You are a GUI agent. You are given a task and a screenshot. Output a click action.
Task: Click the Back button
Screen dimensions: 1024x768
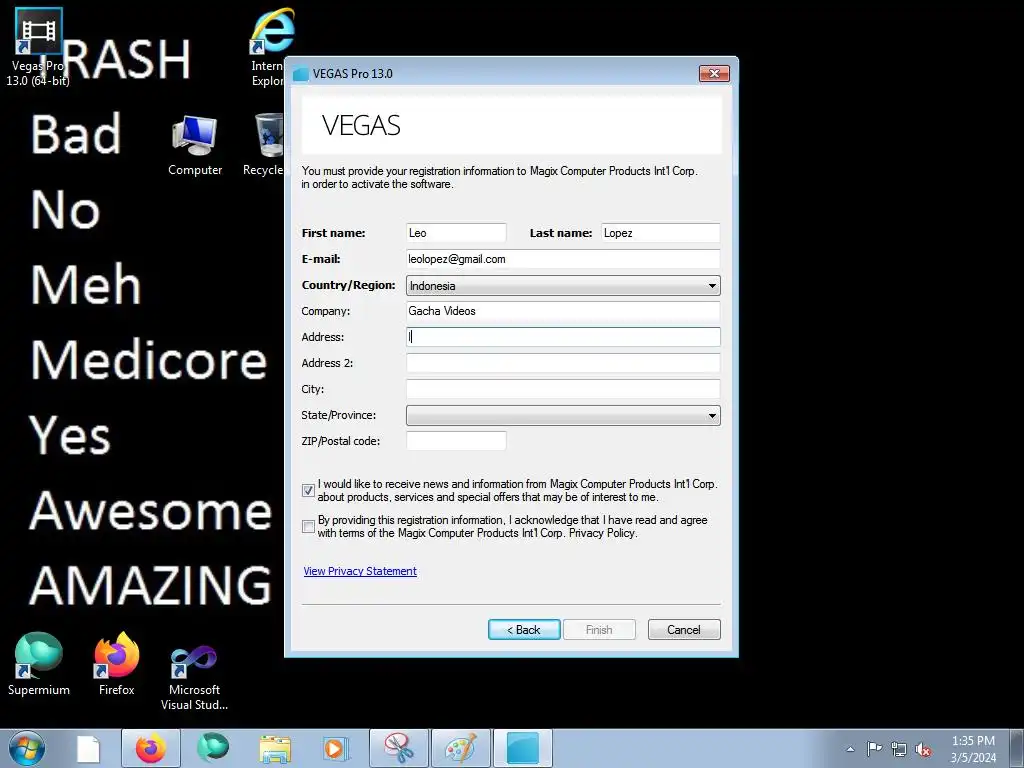click(524, 630)
